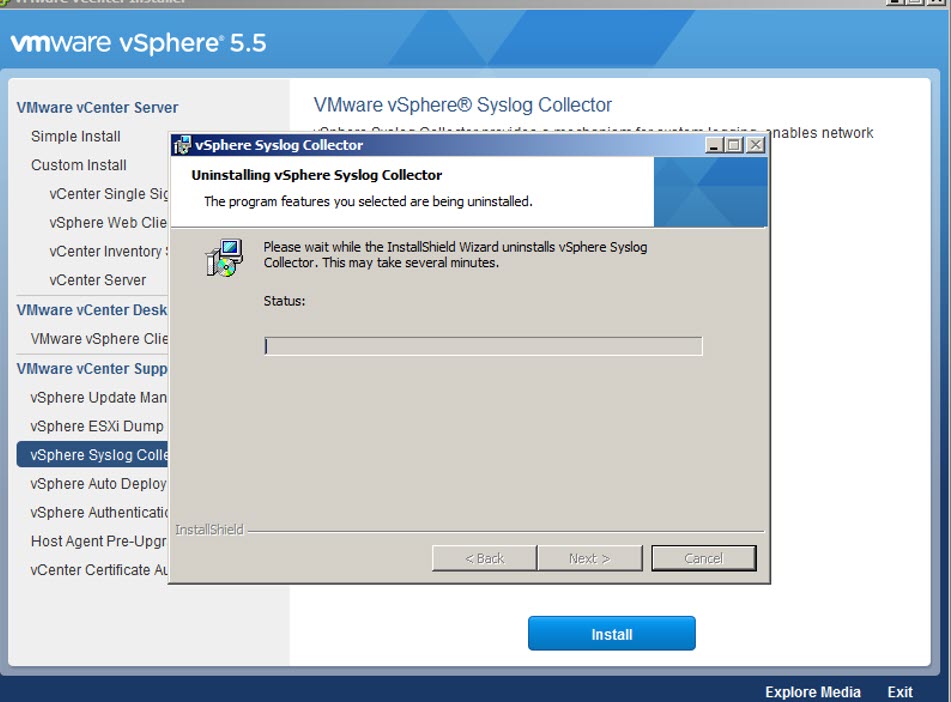The height and width of the screenshot is (702, 951).
Task: Select vSphere ESXi Dump Collector
Action: tap(97, 426)
